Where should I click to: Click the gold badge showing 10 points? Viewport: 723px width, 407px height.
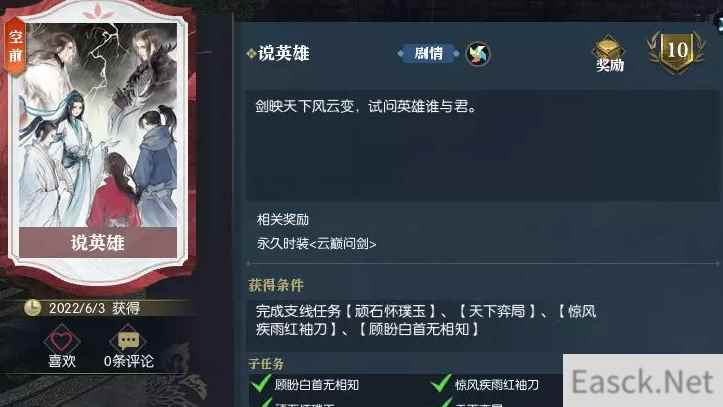click(676, 51)
